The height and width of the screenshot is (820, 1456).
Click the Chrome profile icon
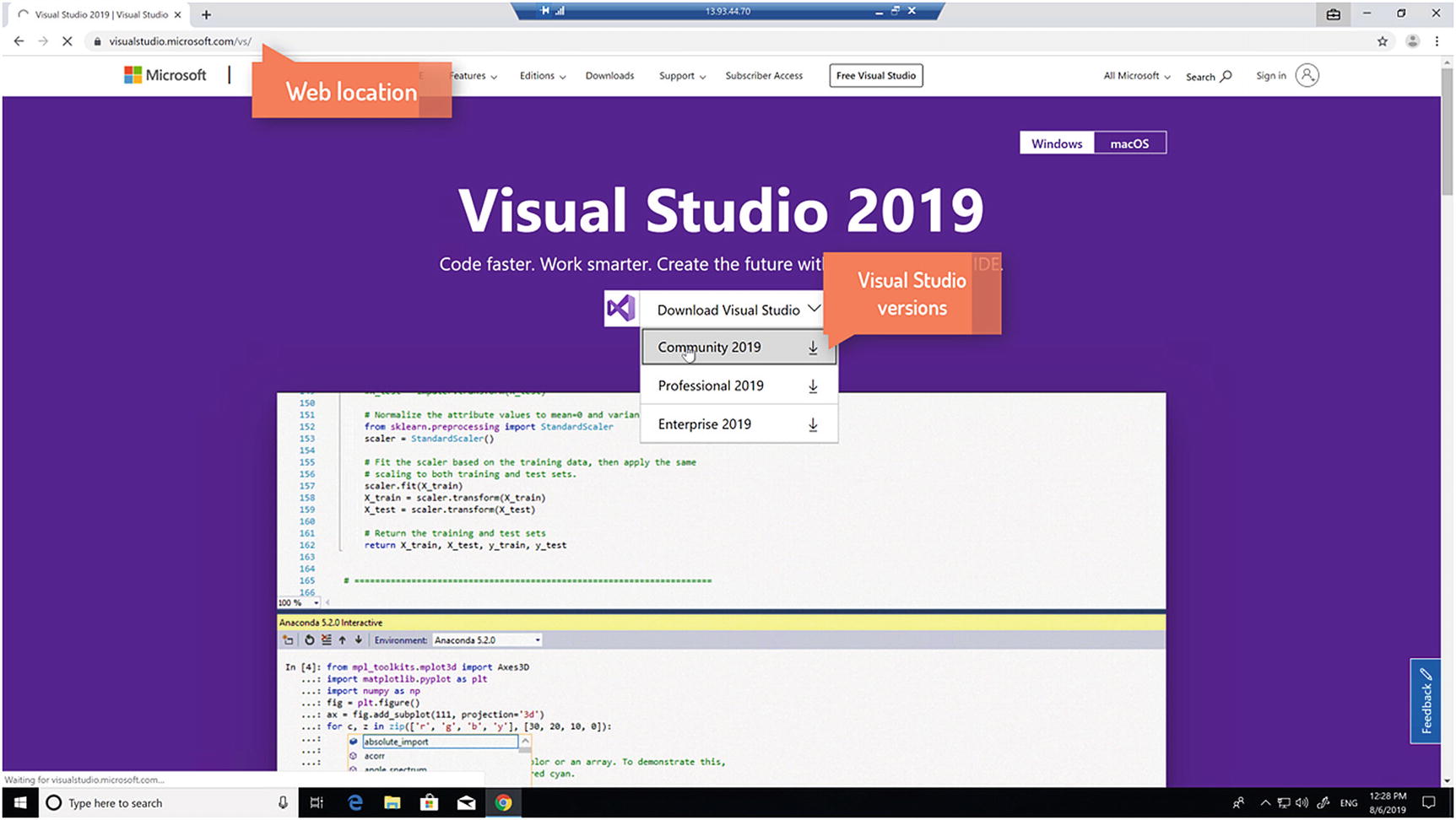[1412, 41]
